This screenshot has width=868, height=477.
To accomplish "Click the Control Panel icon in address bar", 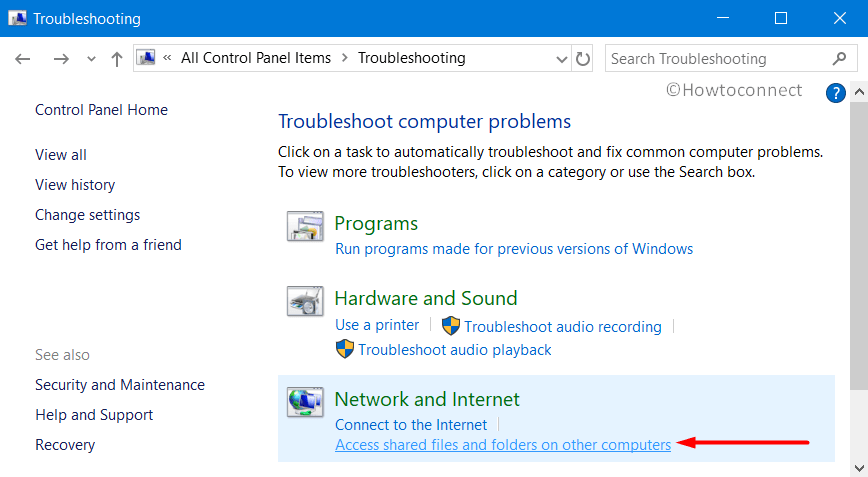I will [x=146, y=58].
